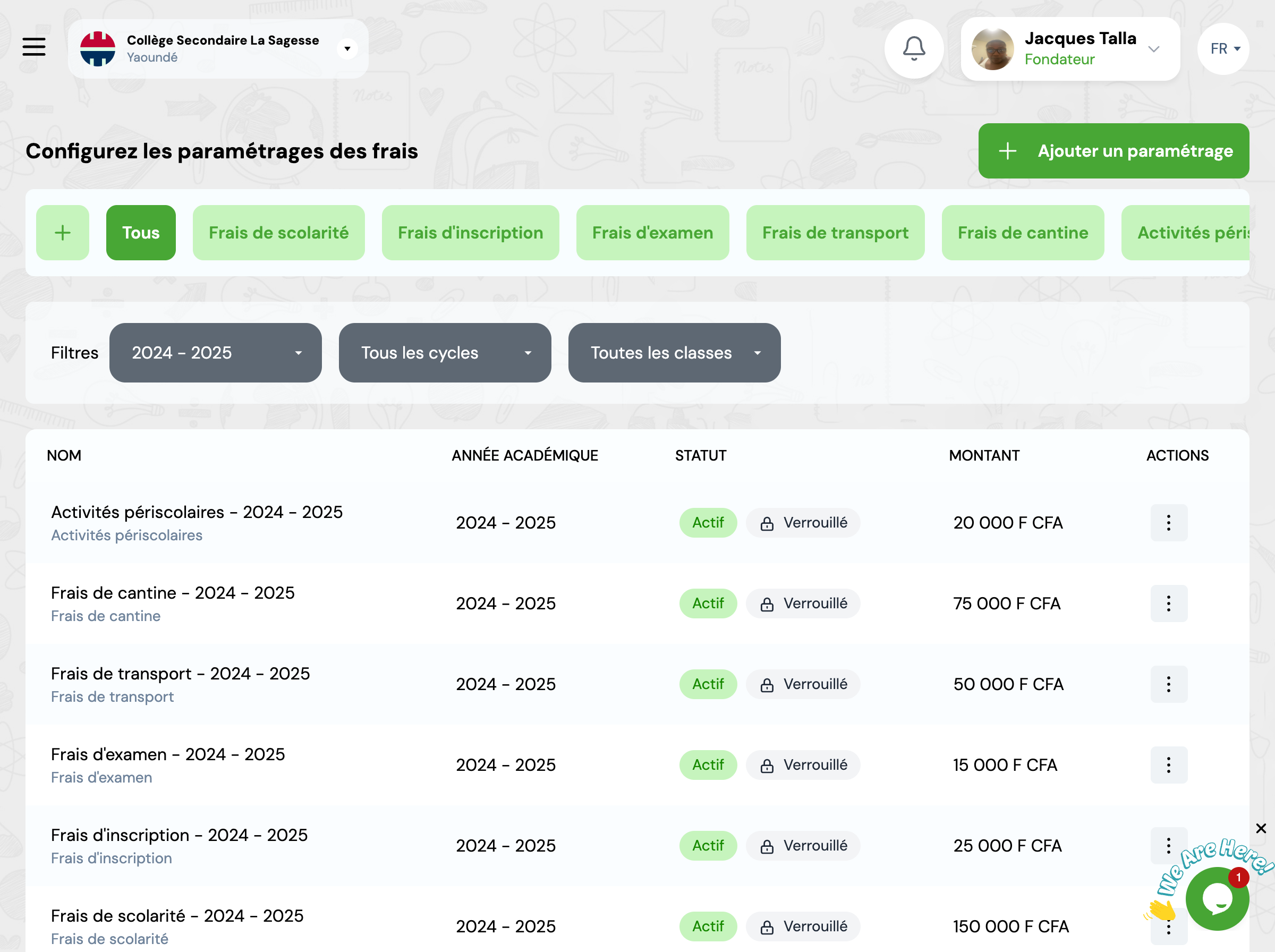Open actions menu for Frais de cantine row
The height and width of the screenshot is (952, 1275).
[1168, 603]
